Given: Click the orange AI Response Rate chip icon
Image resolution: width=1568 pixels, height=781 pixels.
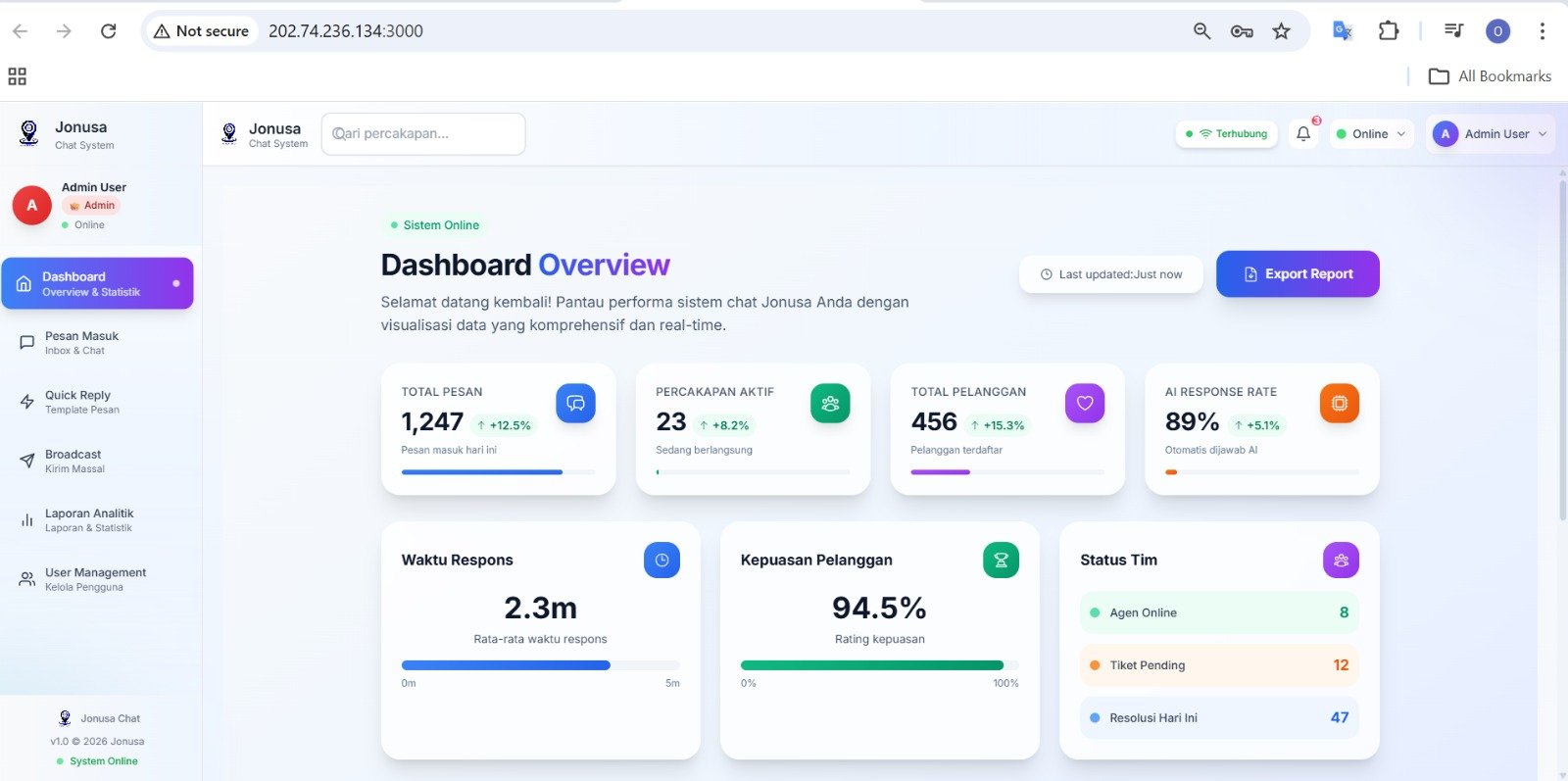Looking at the screenshot, I should (x=1340, y=403).
